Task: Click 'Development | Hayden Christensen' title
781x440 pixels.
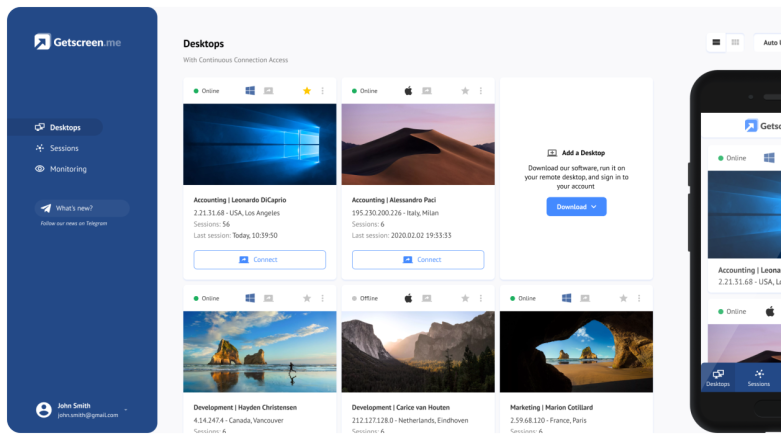Action: (x=245, y=407)
